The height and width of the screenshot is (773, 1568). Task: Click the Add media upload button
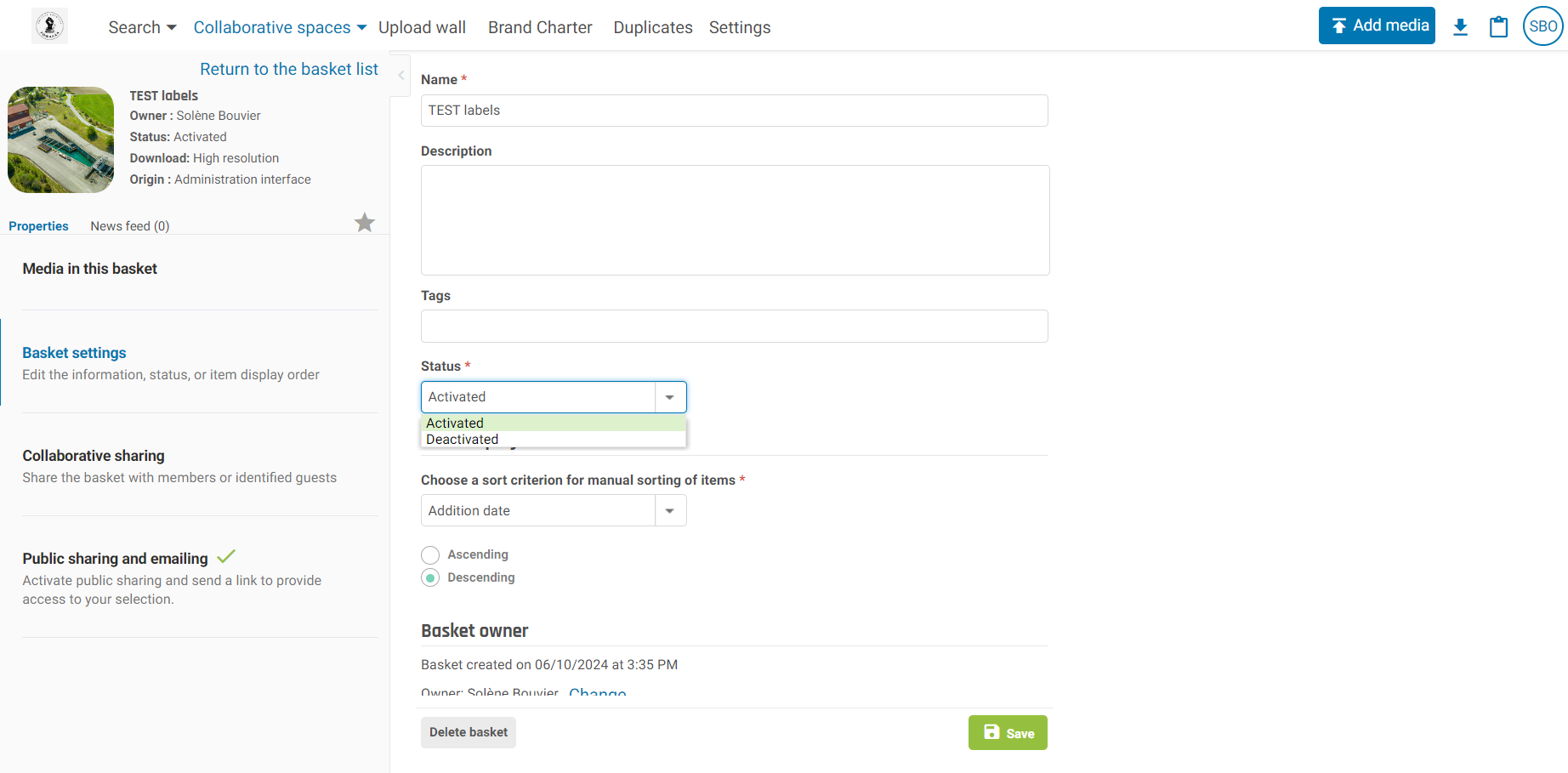click(1377, 26)
